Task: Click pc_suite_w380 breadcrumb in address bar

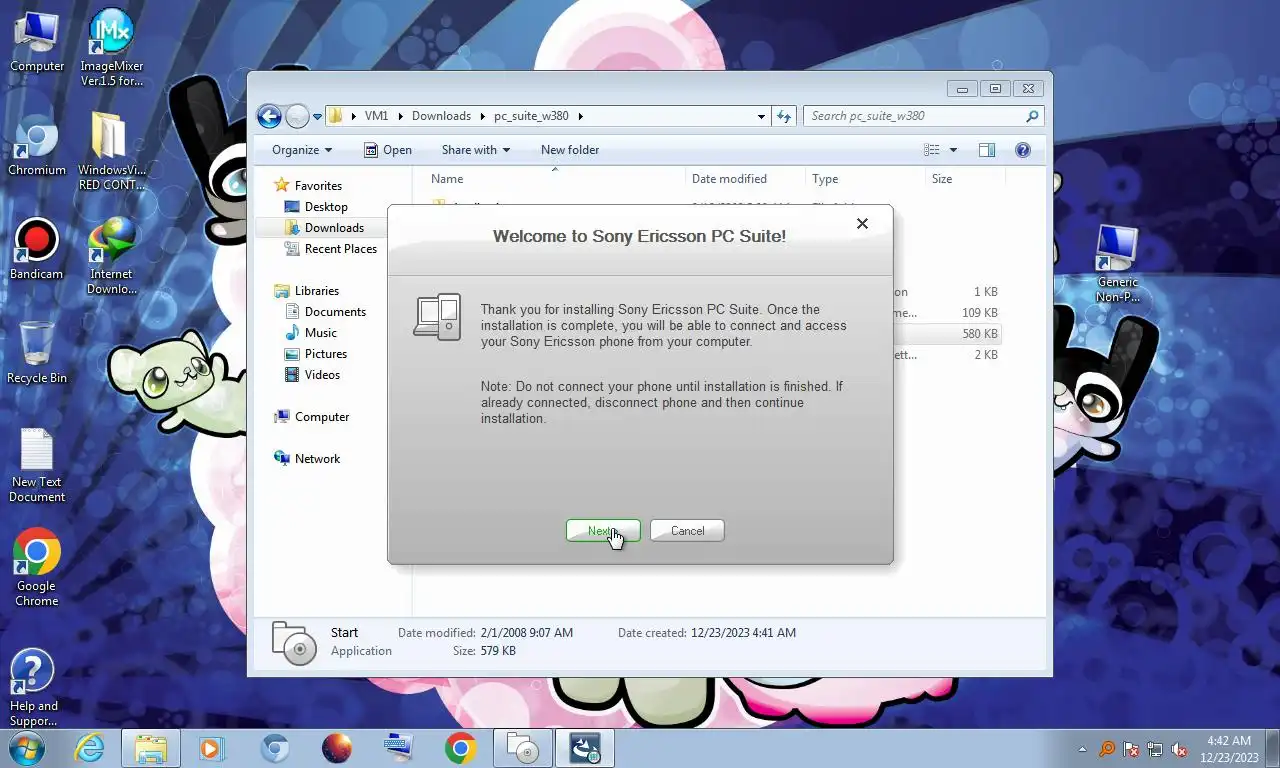Action: pyautogui.click(x=531, y=116)
